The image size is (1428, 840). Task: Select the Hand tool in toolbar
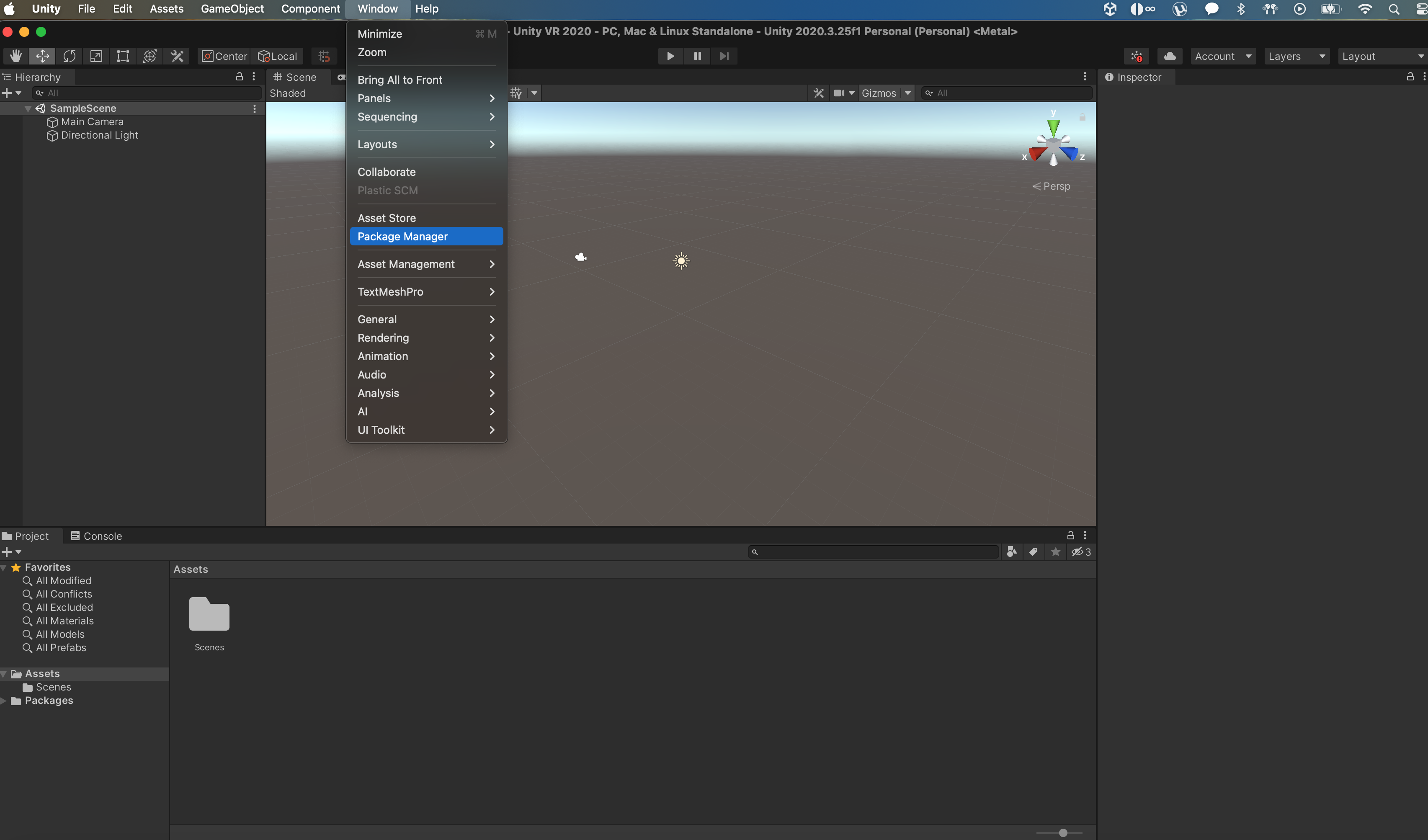[x=15, y=56]
